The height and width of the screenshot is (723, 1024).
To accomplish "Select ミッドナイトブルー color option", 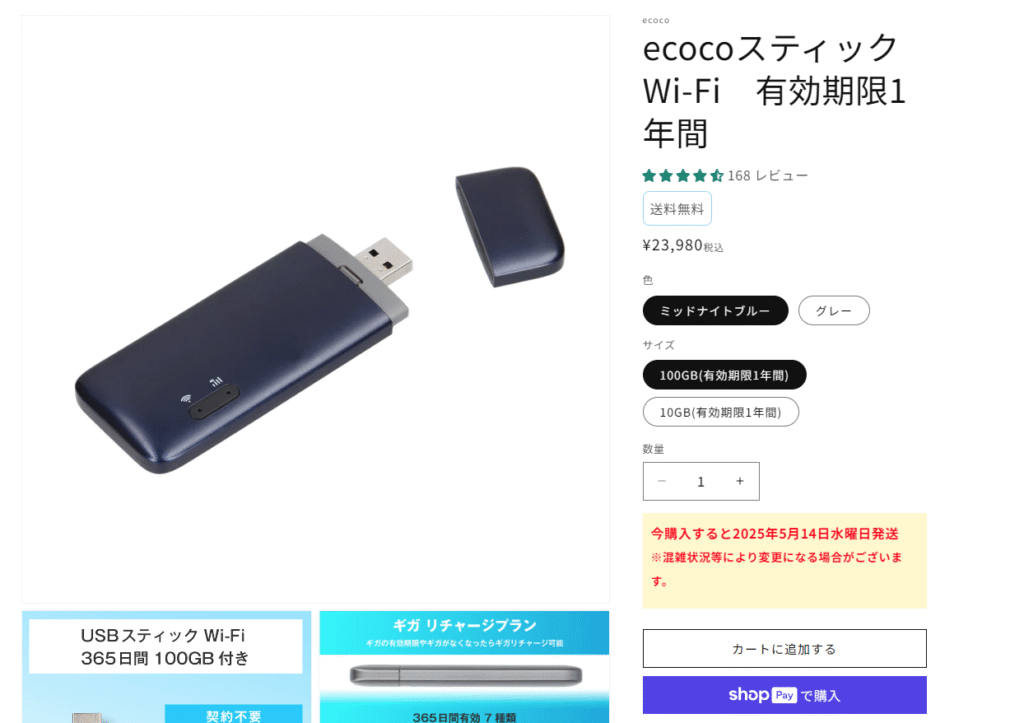I will click(715, 311).
